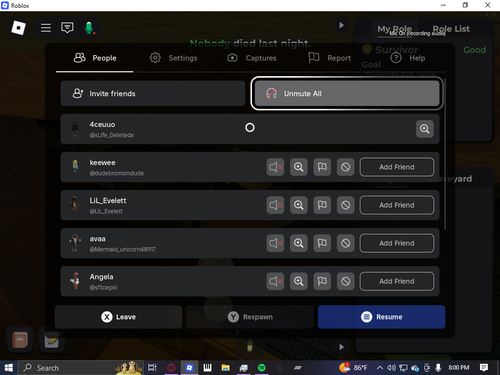
Task: Click the top play arrow expander
Action: [341, 25]
